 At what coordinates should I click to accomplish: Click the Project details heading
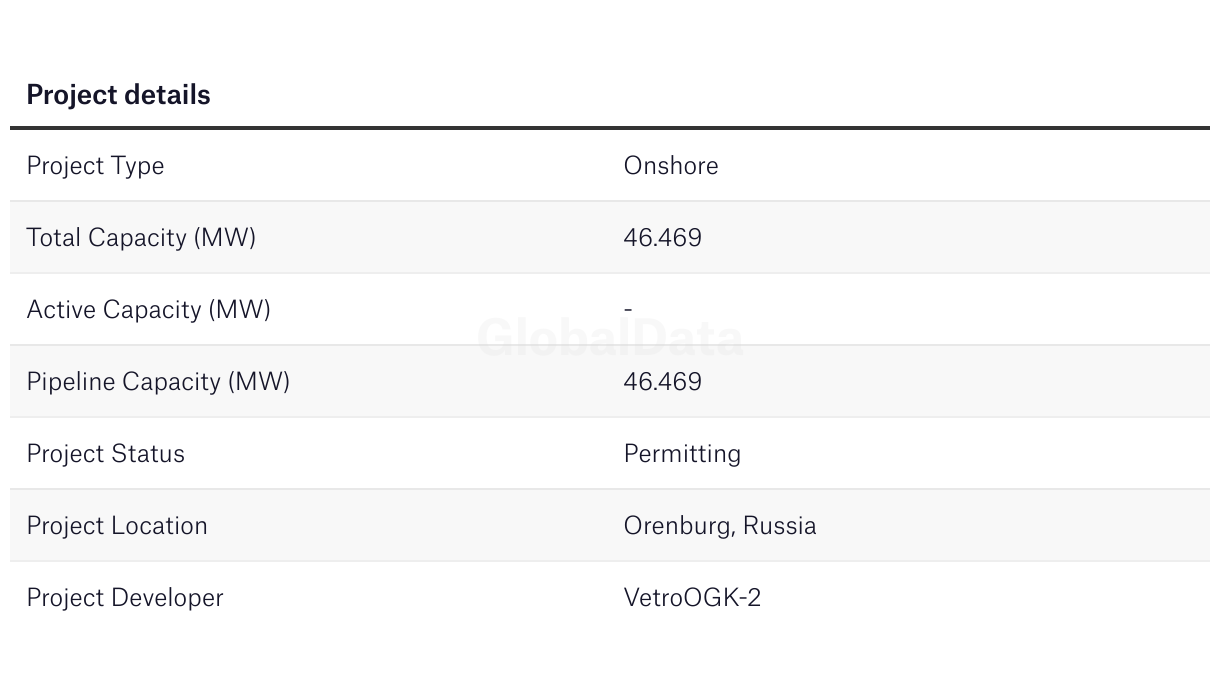[x=118, y=95]
